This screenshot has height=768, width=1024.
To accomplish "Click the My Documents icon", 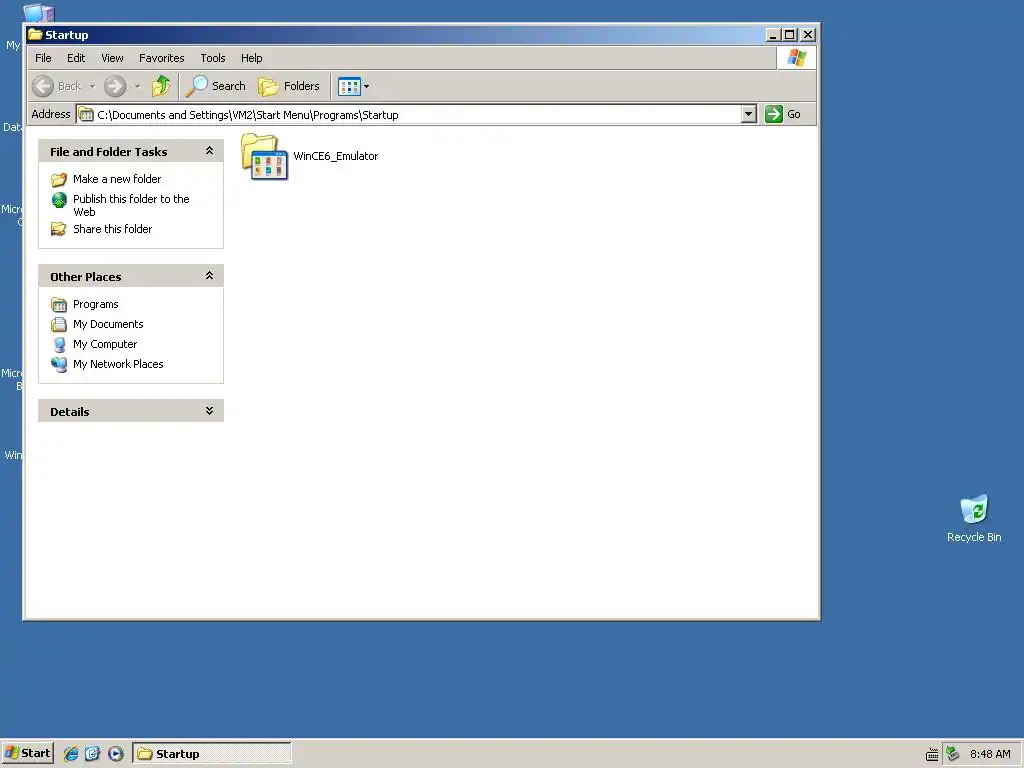I will point(59,325).
